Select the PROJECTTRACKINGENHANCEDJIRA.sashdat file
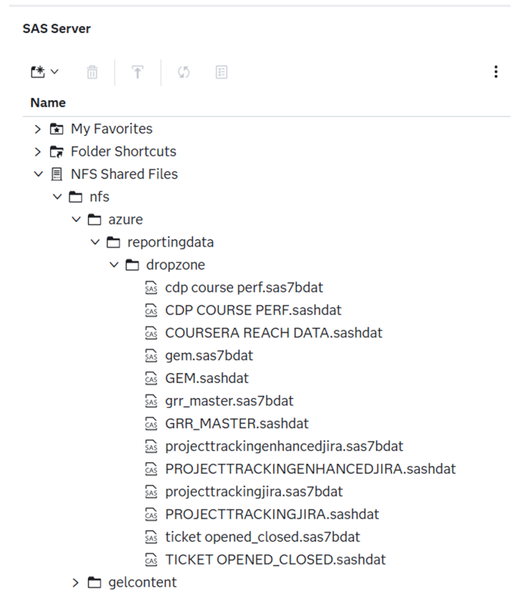Viewport: 527px width, 596px height. point(300,469)
